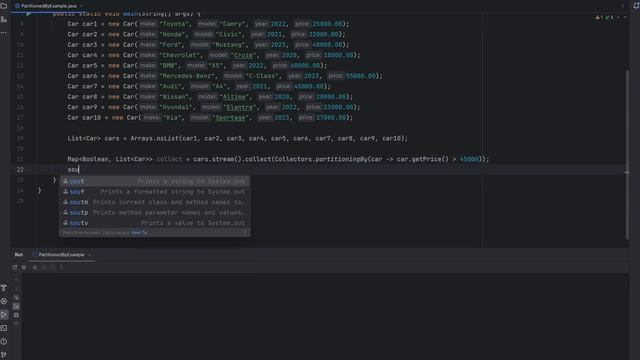Screen dimensions: 640x360
Task: Click line number 22 in gutter
Action: (20, 169)
